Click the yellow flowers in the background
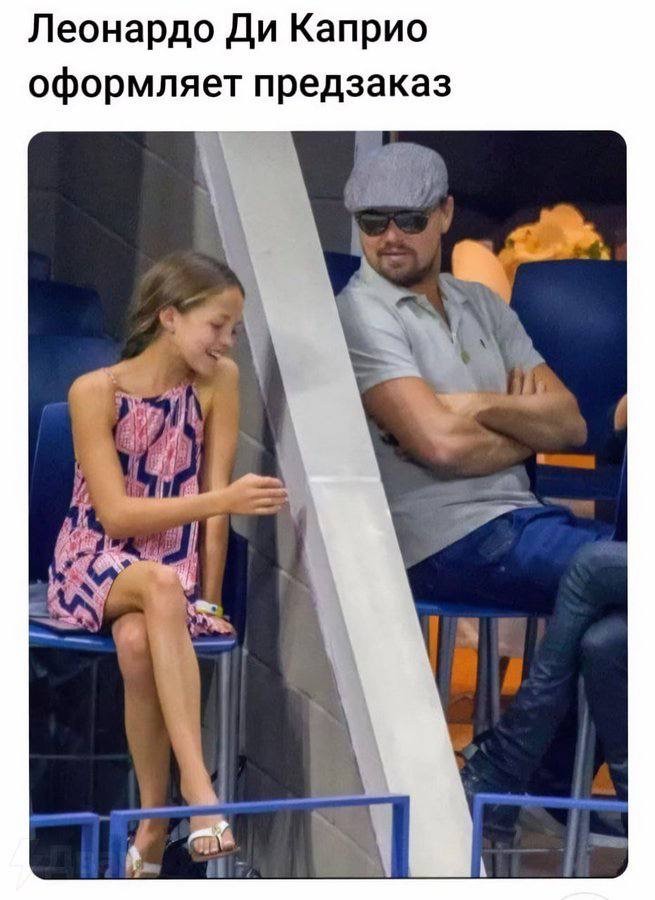 click(x=552, y=236)
